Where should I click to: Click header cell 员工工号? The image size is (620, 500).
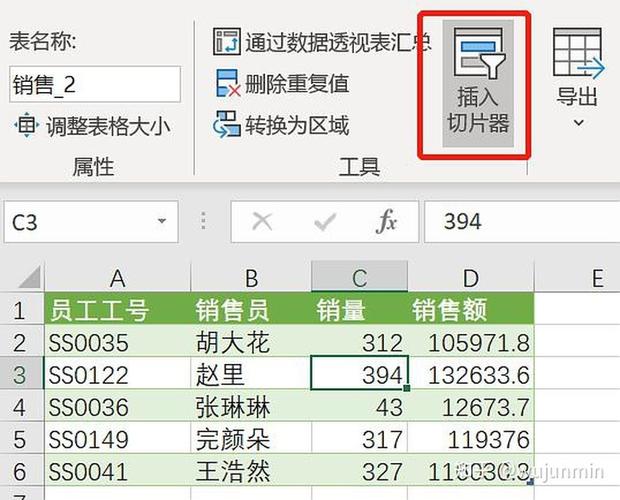(118, 309)
